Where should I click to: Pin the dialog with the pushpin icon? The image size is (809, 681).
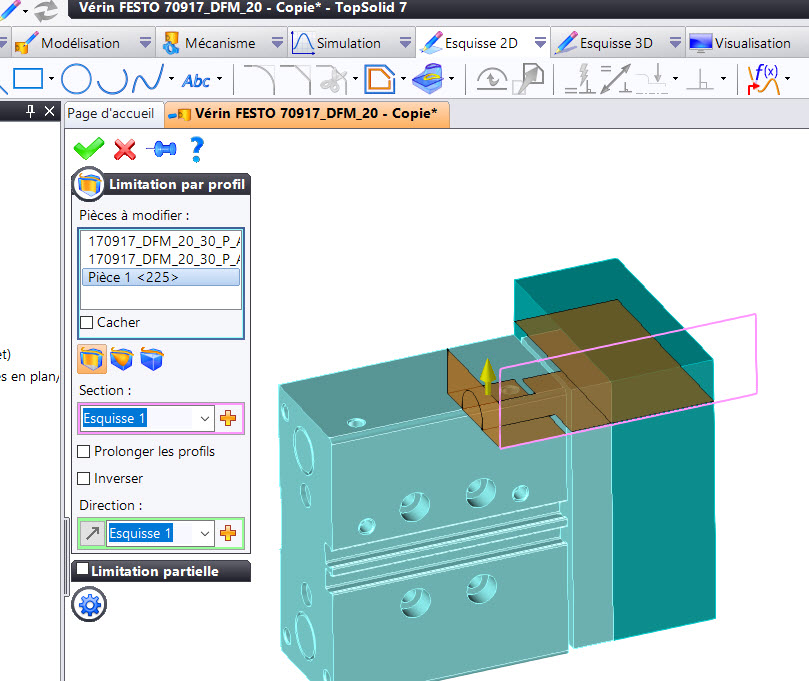(161, 149)
